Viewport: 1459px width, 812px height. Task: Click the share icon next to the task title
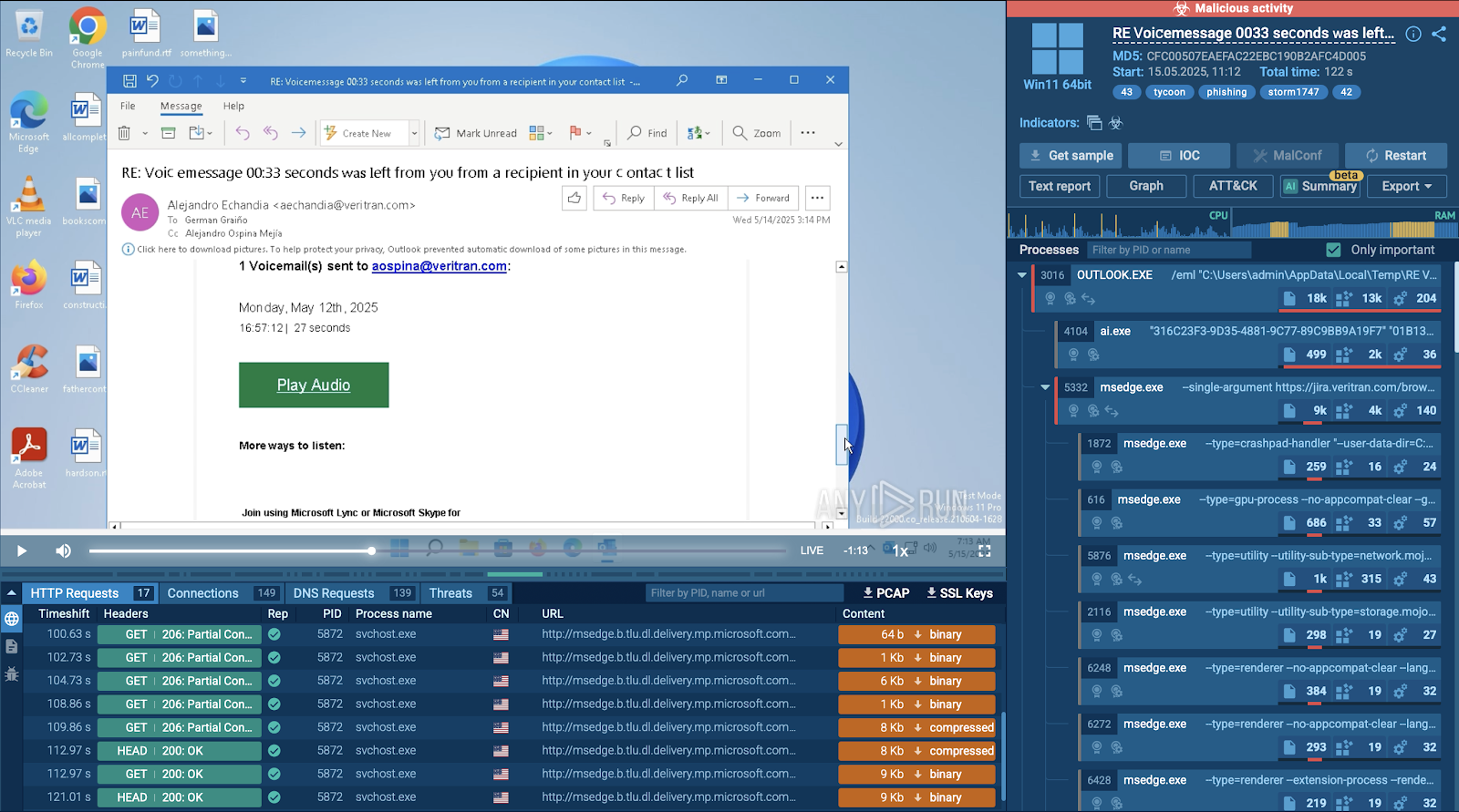[x=1439, y=34]
